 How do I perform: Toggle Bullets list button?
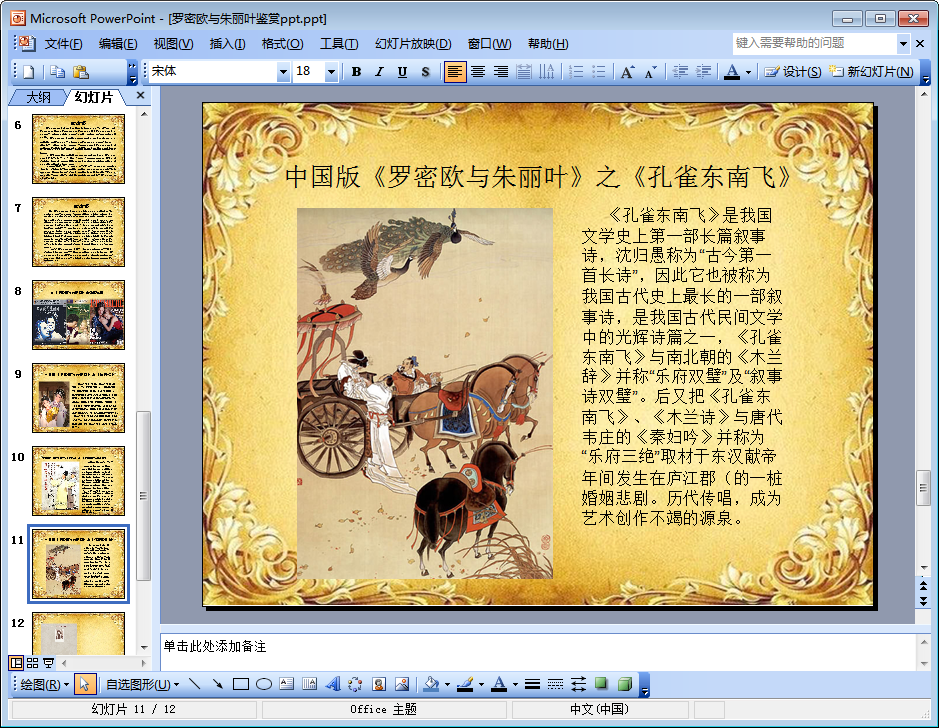599,72
